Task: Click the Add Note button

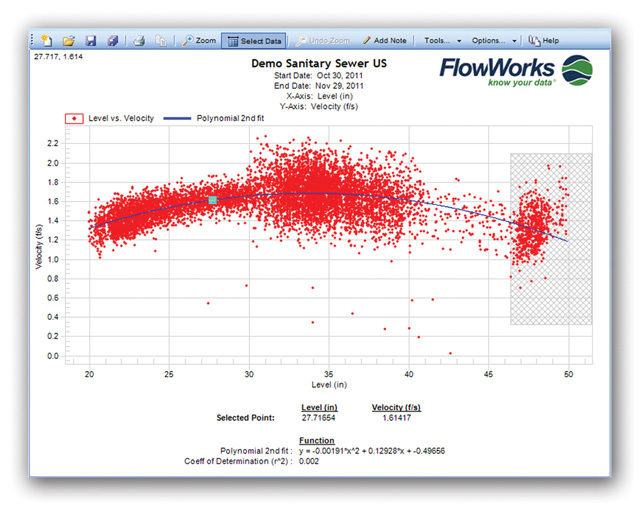Action: click(384, 40)
